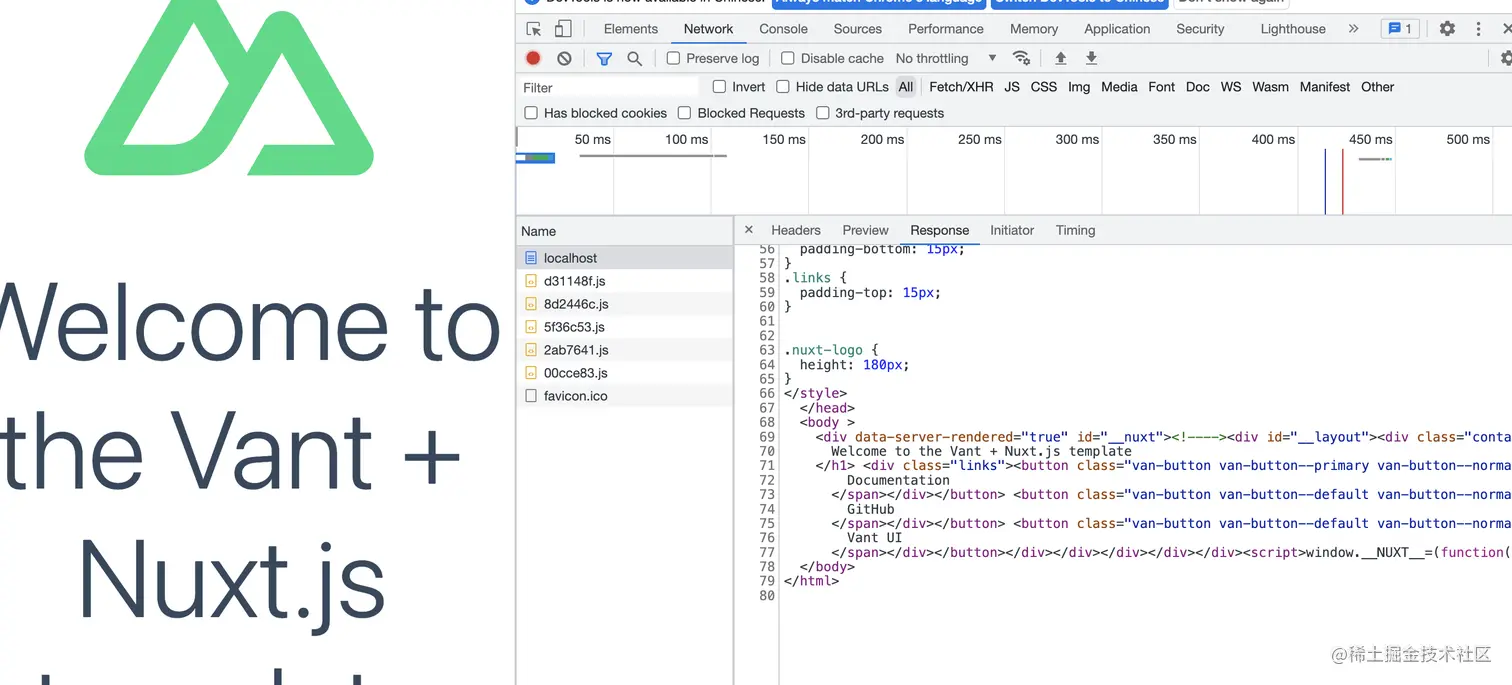Select the 2ab7641.js request

(x=625, y=350)
